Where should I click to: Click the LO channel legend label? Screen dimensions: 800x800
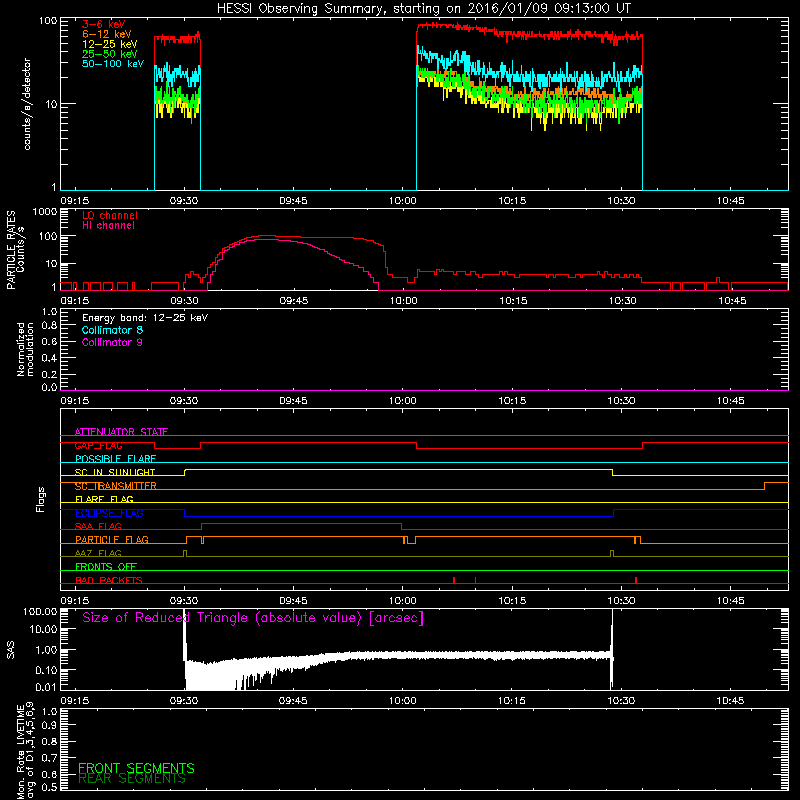click(110, 215)
